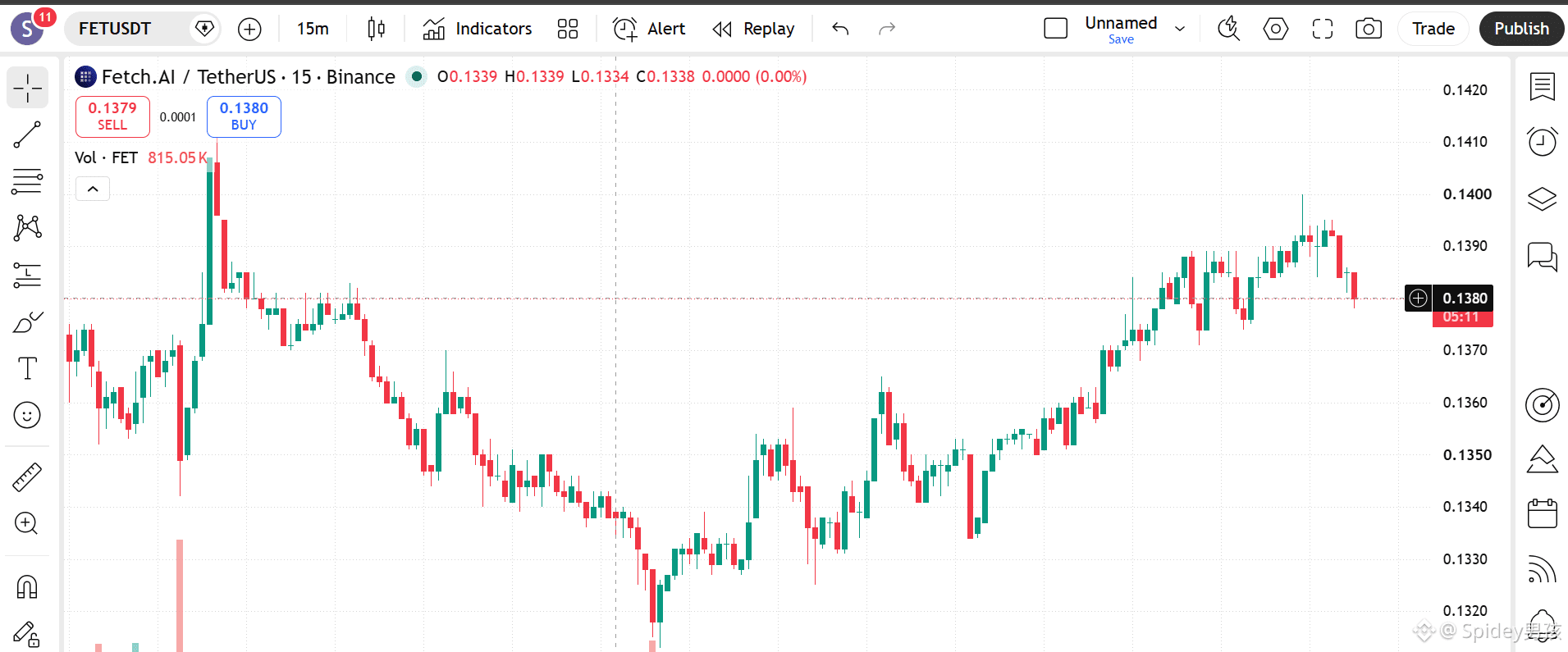The height and width of the screenshot is (652, 1568).
Task: Open the notifications bell panel
Action: (1542, 624)
